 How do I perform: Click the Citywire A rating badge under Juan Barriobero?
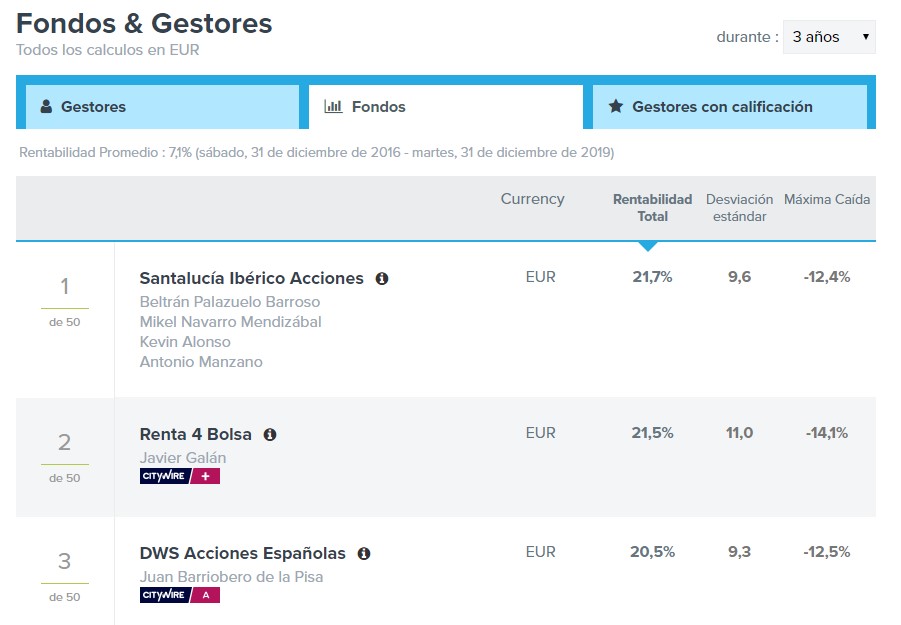pyautogui.click(x=180, y=595)
